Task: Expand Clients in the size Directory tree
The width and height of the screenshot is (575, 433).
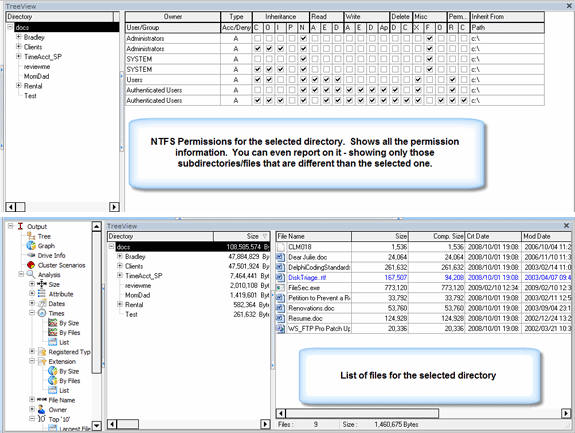Action: tap(120, 265)
